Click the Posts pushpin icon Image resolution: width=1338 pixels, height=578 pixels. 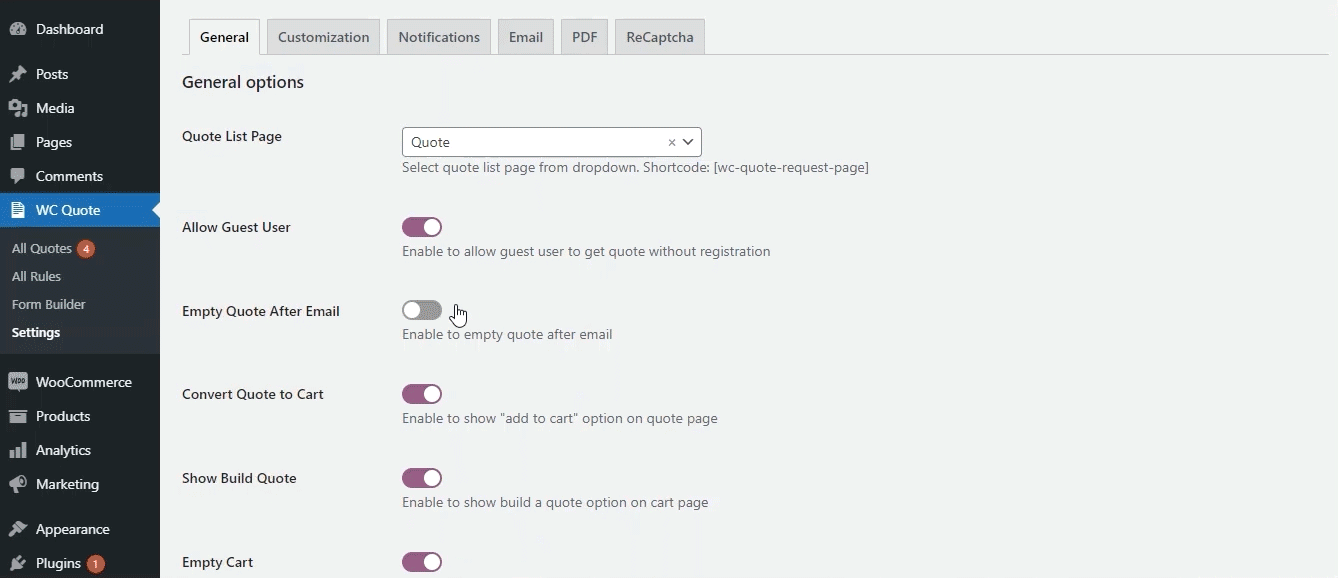point(18,74)
